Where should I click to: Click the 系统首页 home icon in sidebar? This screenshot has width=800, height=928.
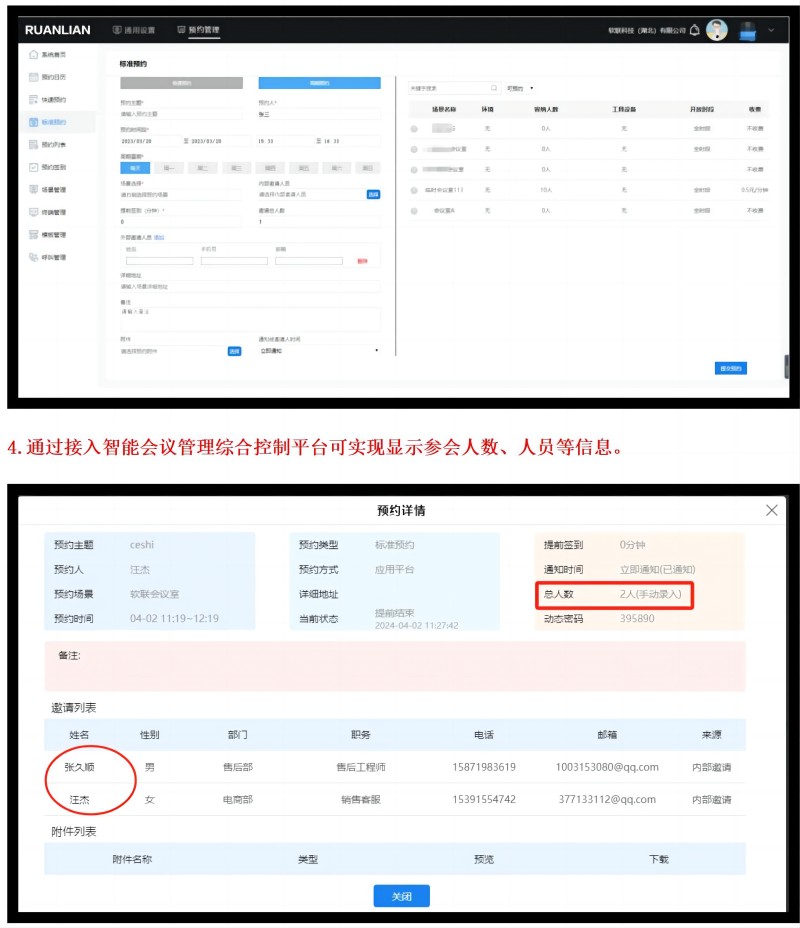[x=34, y=54]
